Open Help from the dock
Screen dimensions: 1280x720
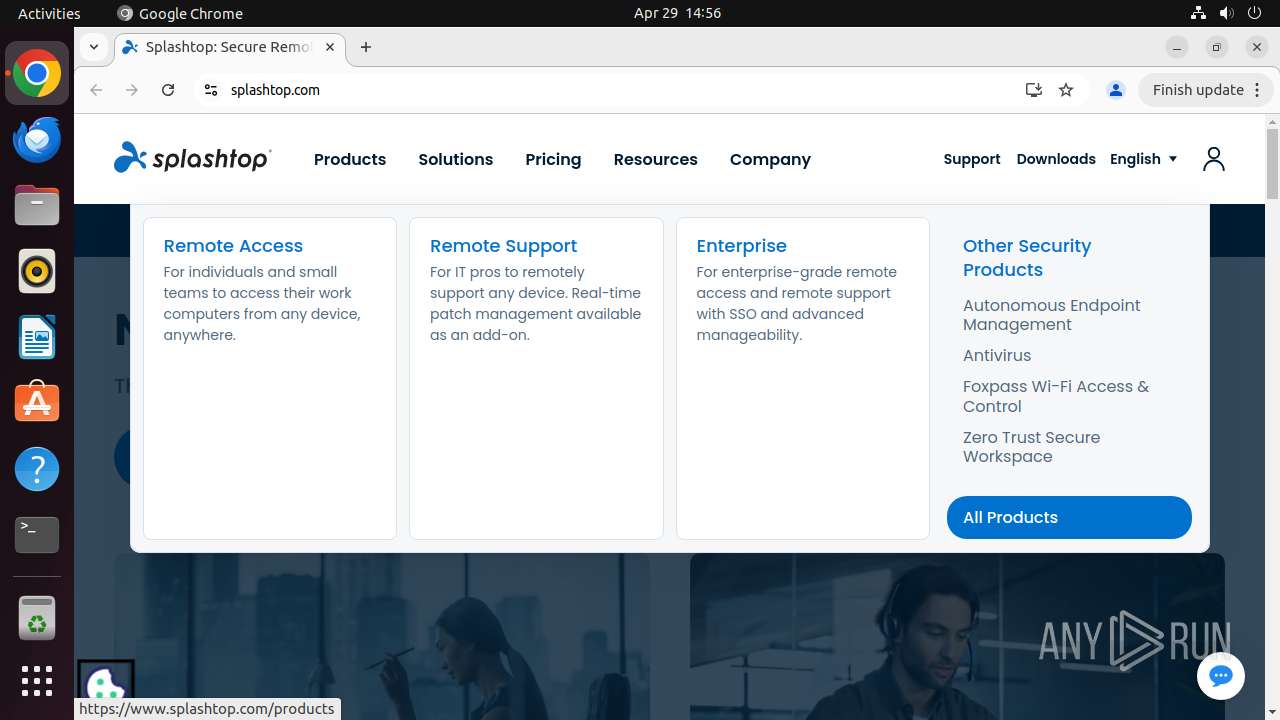37,469
